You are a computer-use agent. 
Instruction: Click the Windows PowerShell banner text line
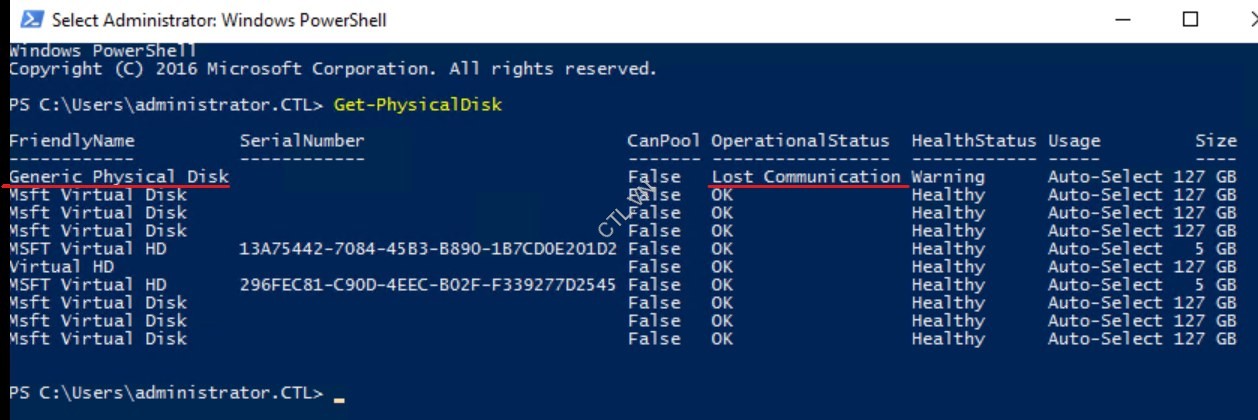pos(103,51)
